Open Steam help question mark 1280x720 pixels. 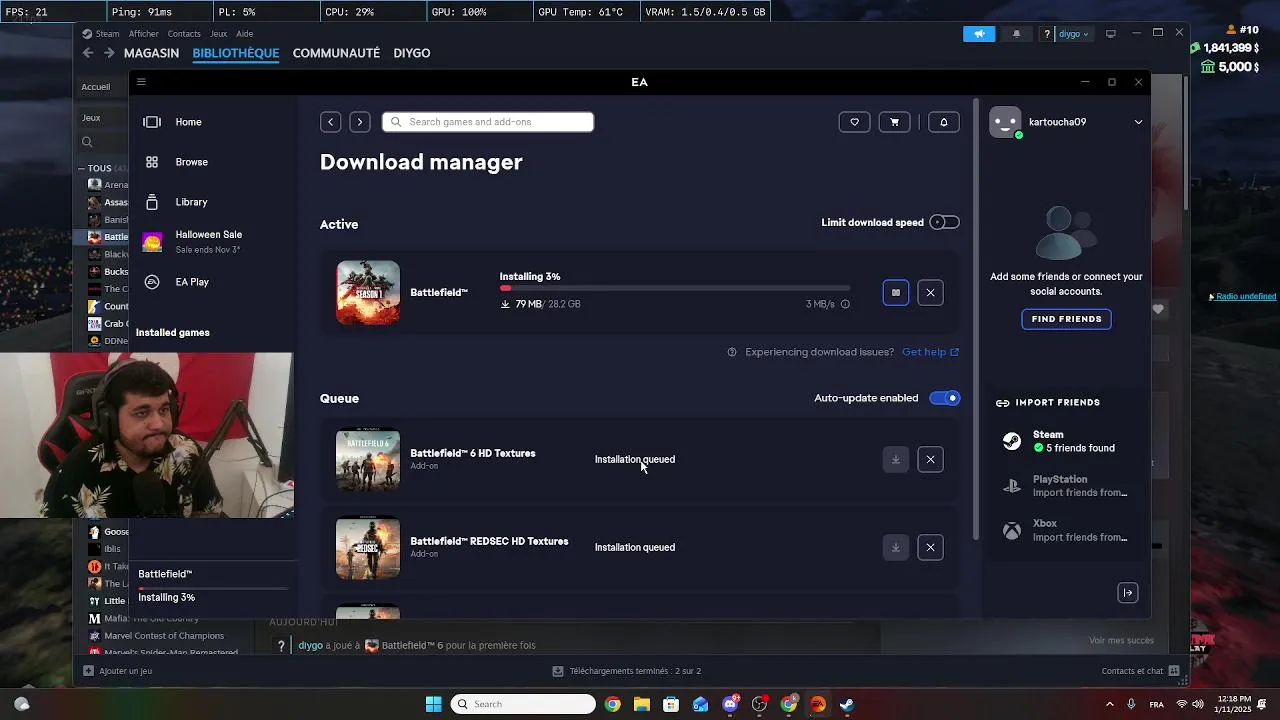click(x=1047, y=34)
